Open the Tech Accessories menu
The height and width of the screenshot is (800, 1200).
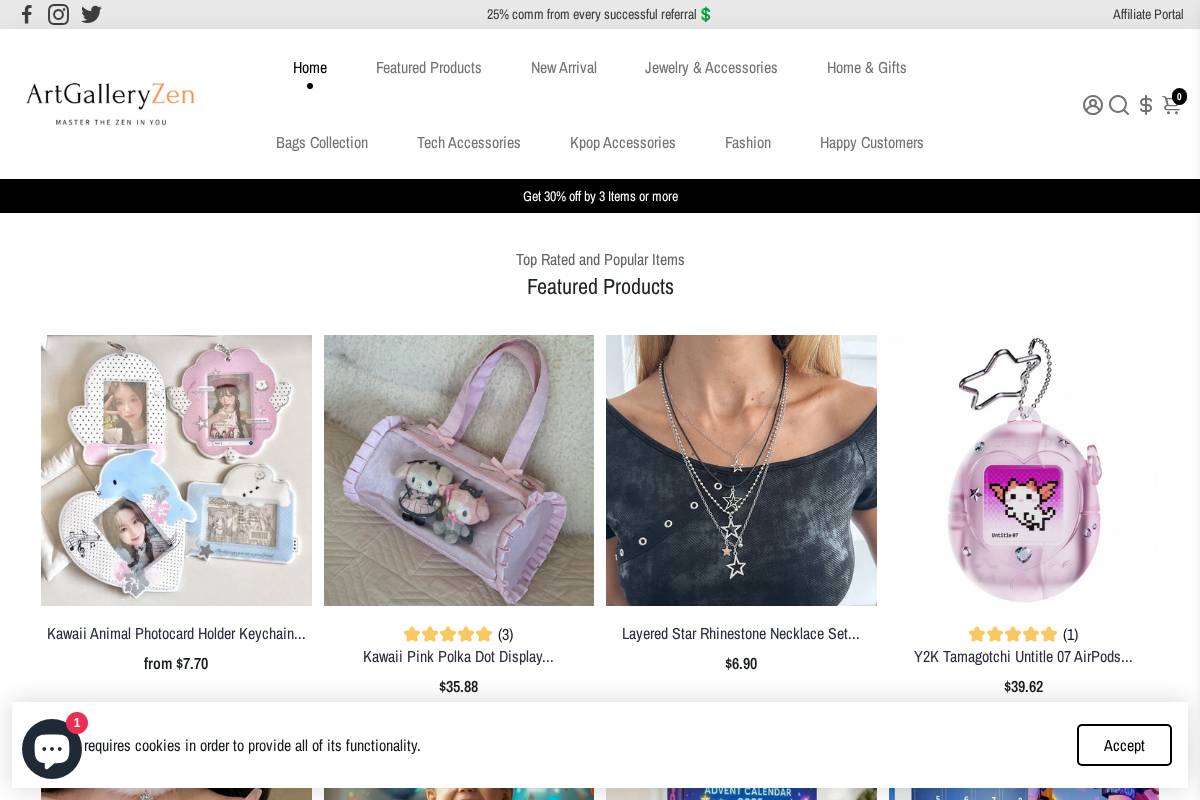[469, 143]
